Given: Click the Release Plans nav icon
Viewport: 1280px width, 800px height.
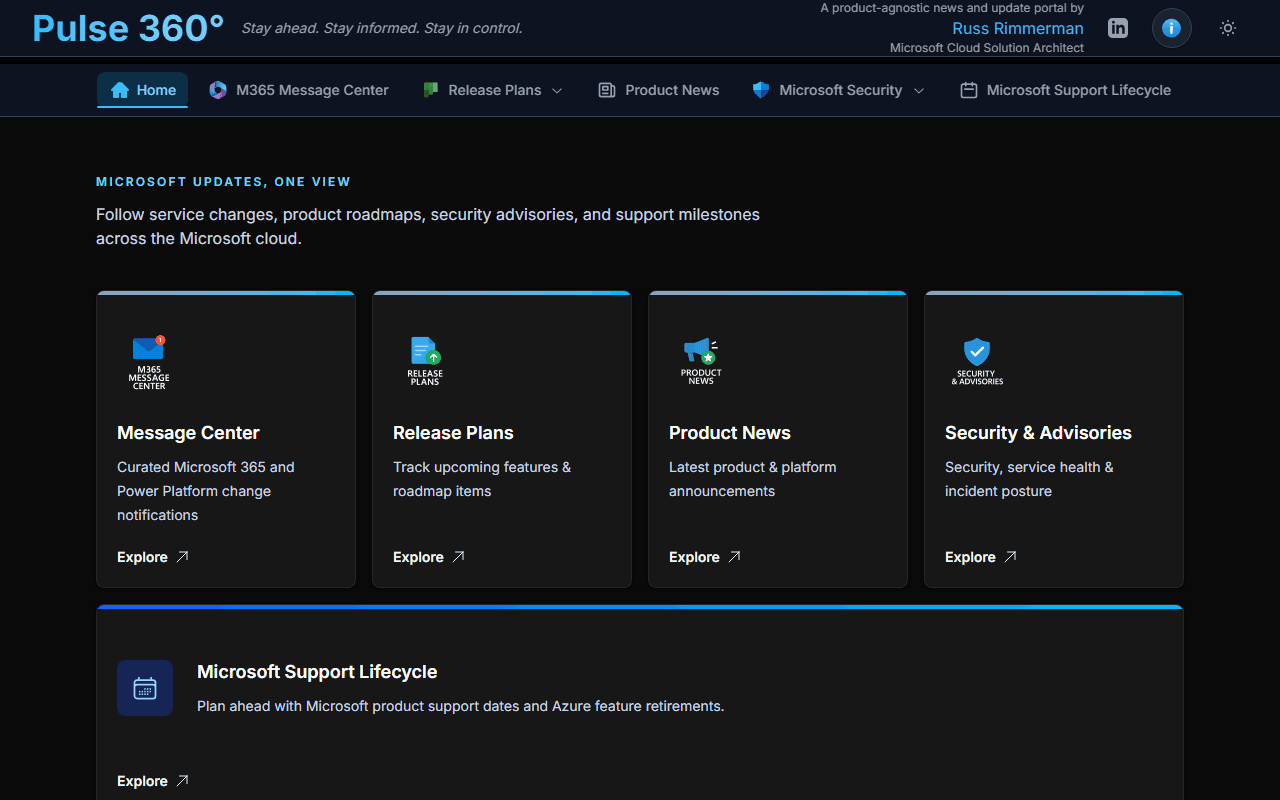Looking at the screenshot, I should (x=431, y=90).
